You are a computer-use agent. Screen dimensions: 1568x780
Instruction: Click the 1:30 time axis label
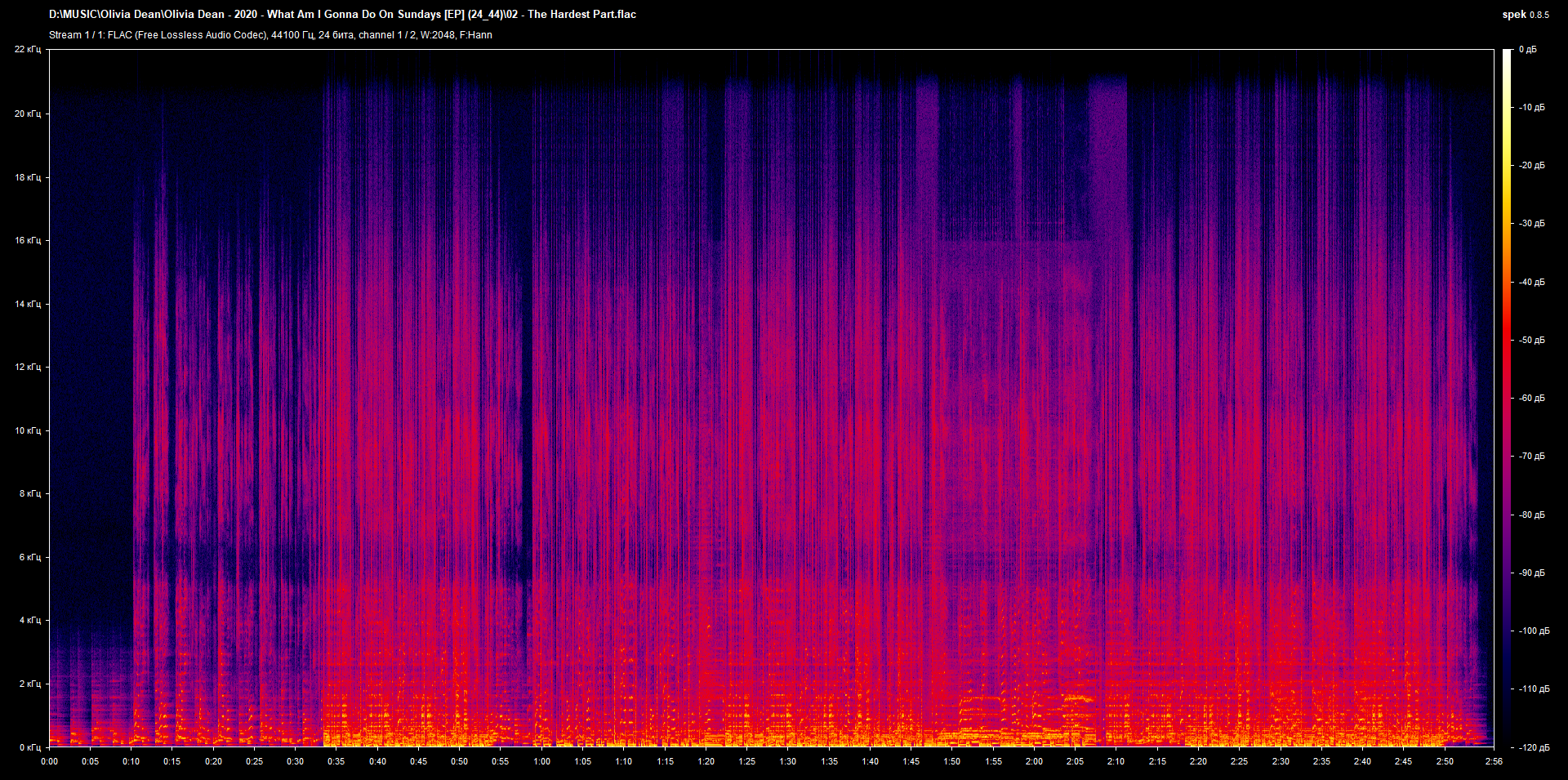point(788,761)
